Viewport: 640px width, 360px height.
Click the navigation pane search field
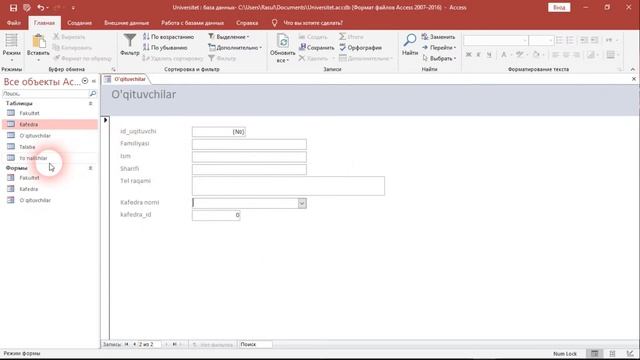[x=45, y=93]
